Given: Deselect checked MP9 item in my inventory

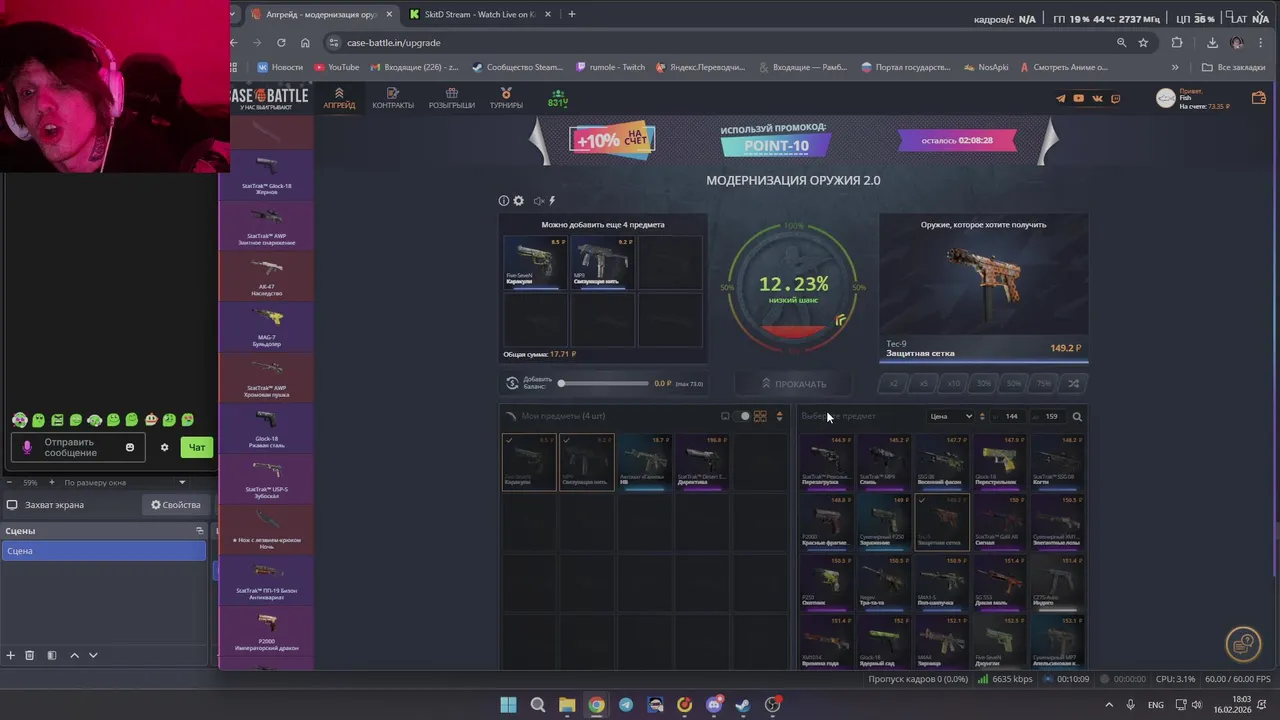Looking at the screenshot, I should click(586, 461).
